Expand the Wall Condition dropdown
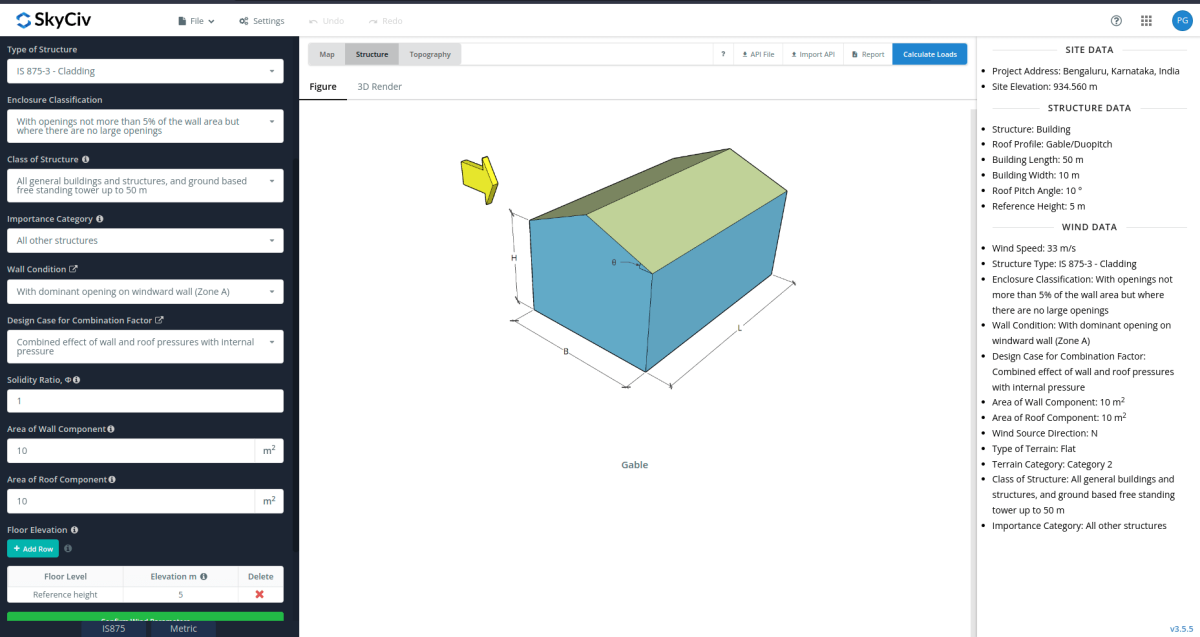This screenshot has height=637, width=1200. tap(145, 291)
